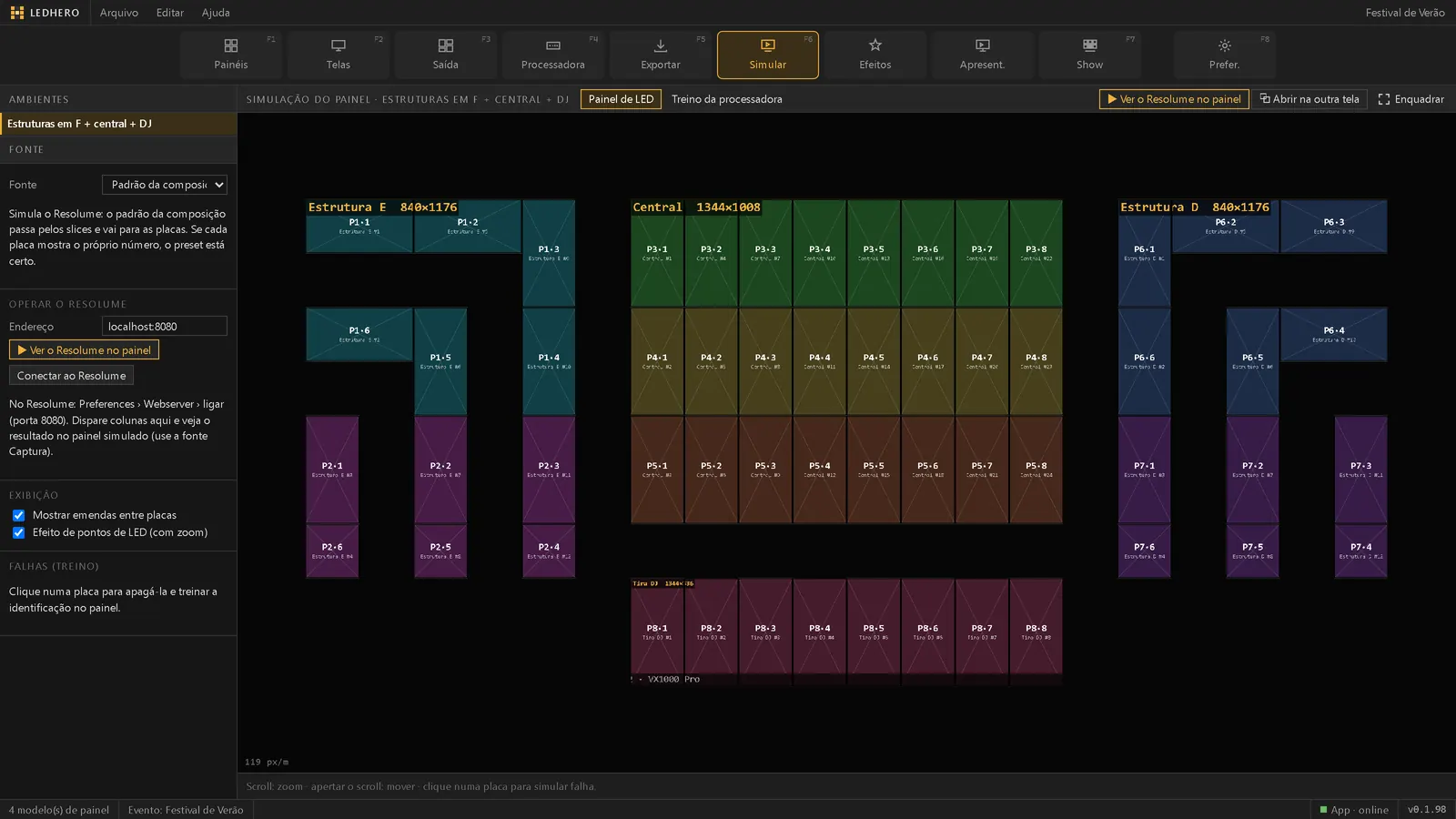Click the 4 modelo(s) de painel status text
The width and height of the screenshot is (1456, 819).
(x=59, y=810)
